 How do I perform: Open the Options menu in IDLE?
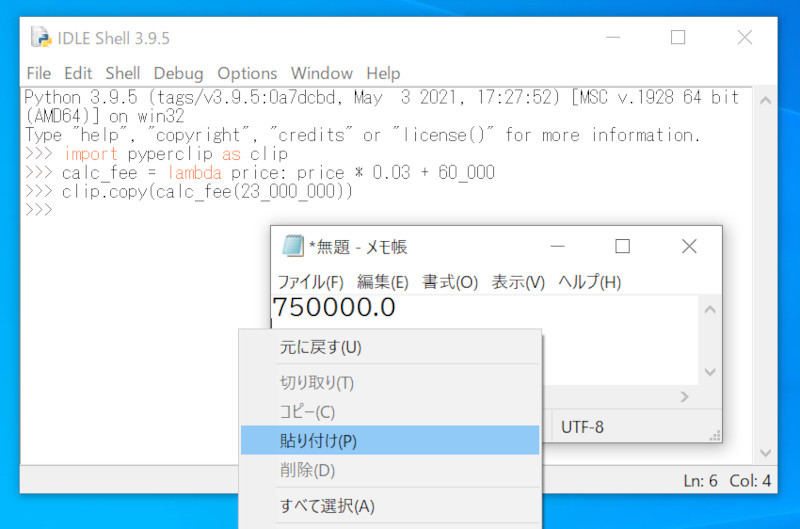247,73
